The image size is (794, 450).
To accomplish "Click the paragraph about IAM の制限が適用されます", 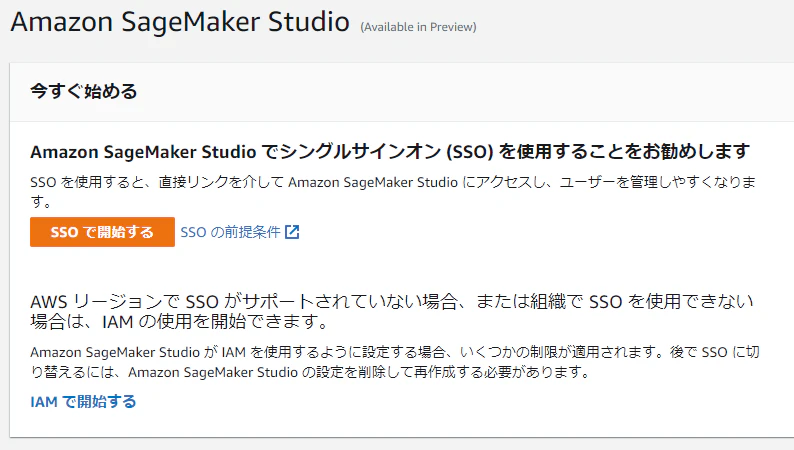I will point(395,362).
